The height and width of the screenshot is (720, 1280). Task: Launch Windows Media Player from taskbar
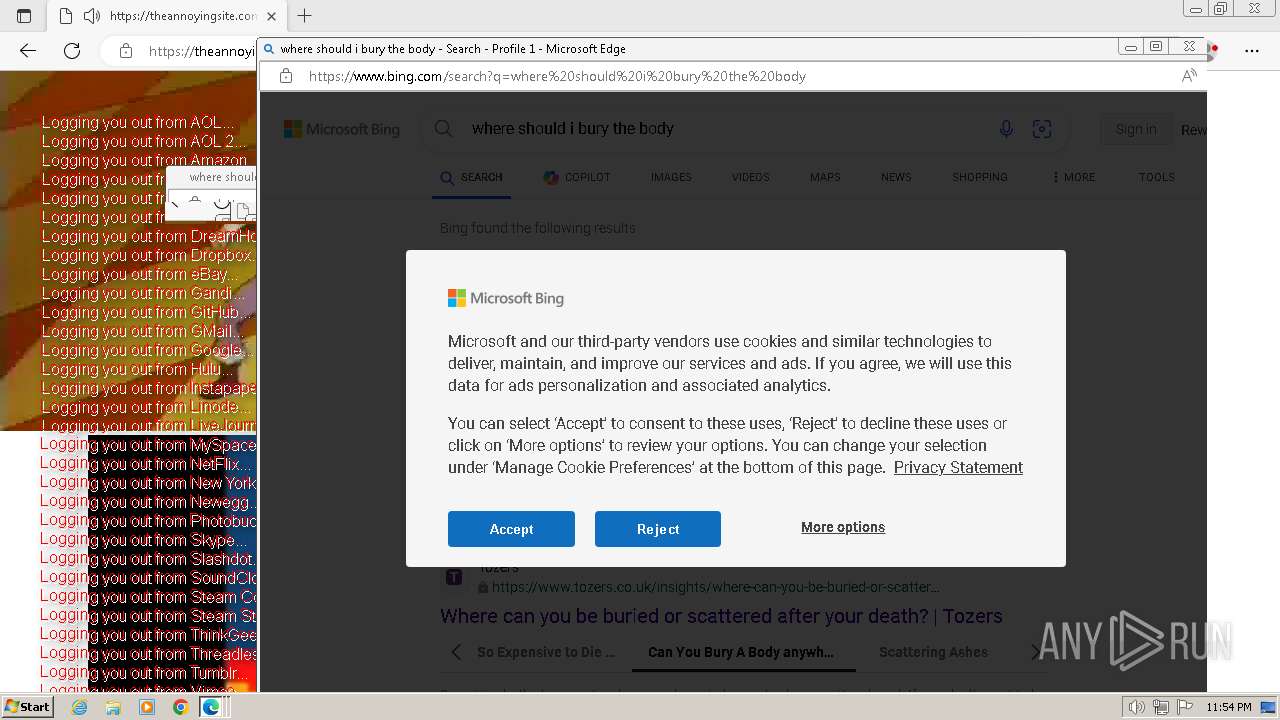(147, 707)
